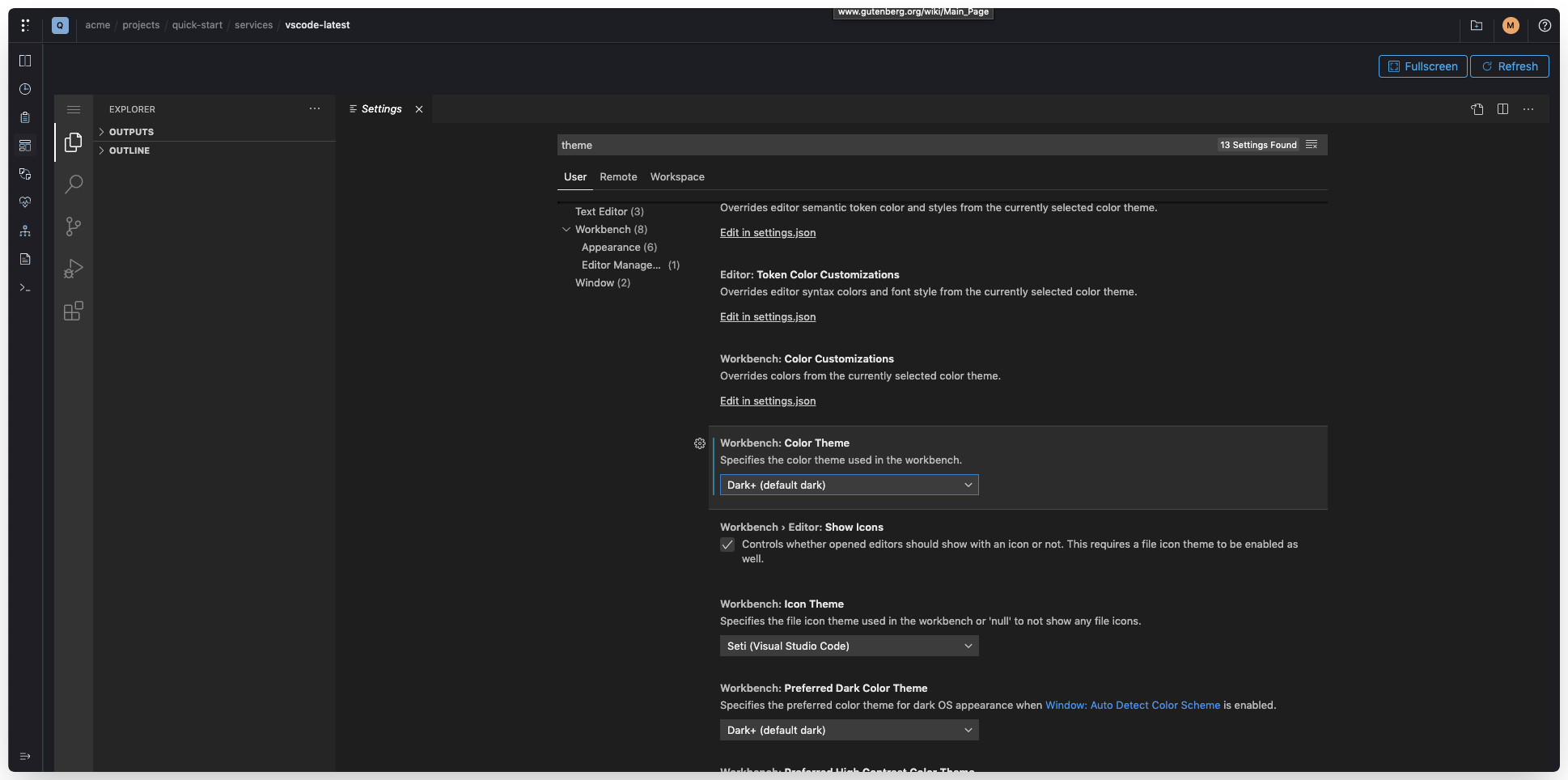1568x780 pixels.
Task: Open the app grid dots menu
Action: [x=25, y=25]
